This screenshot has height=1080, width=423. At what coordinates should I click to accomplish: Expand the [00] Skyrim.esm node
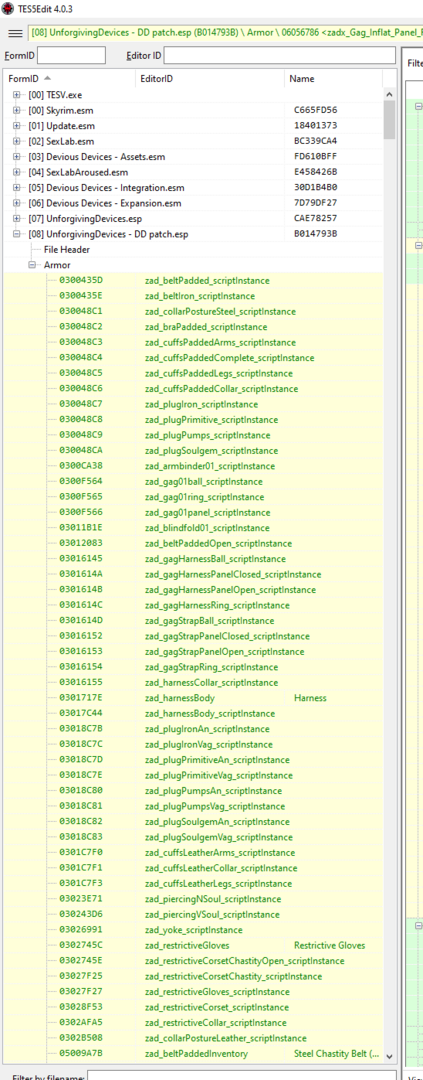pos(17,110)
